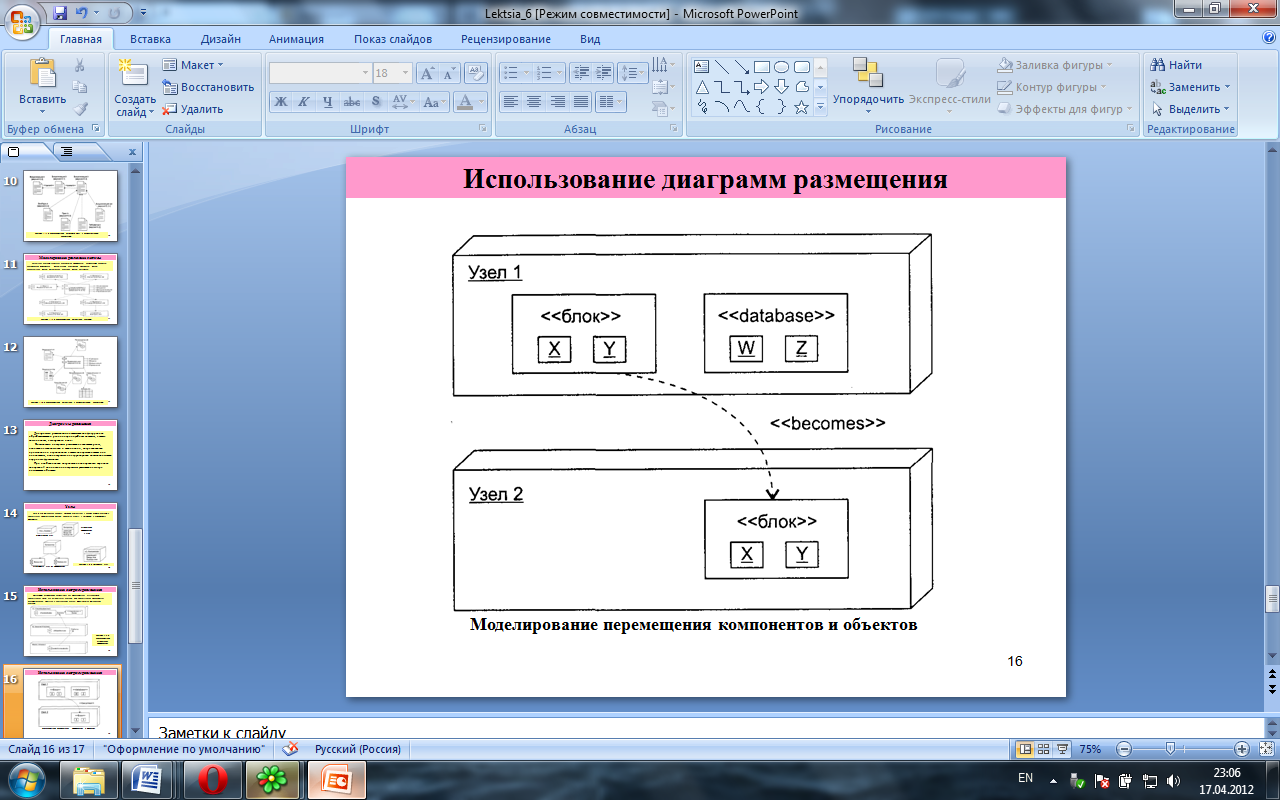Open the font name combo box
1280x800 pixels.
point(320,73)
